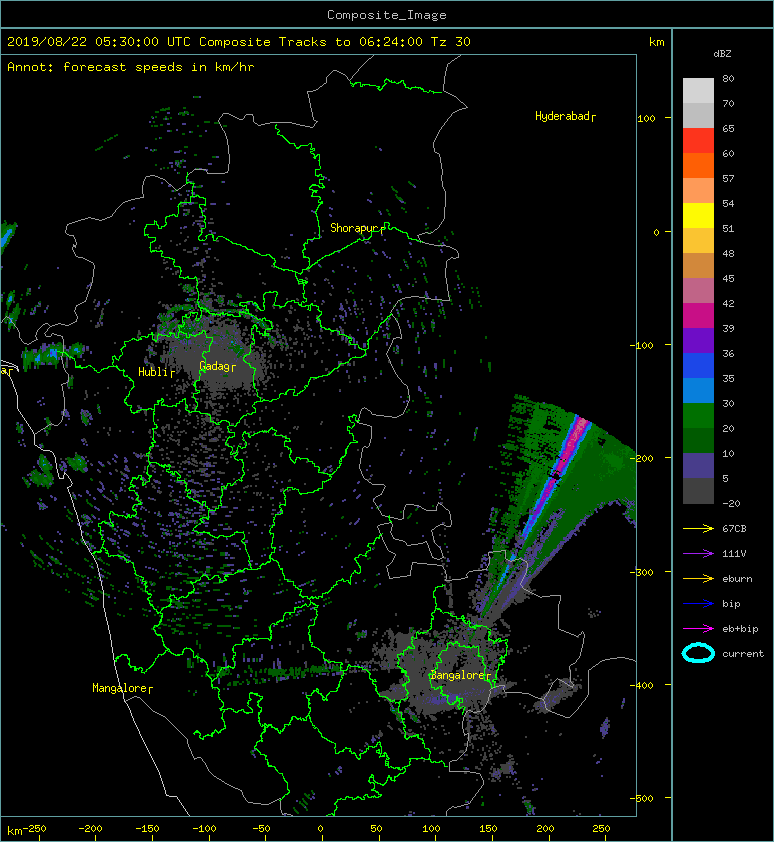774x842 pixels.
Task: Click the Hubli city label
Action: click(x=154, y=372)
